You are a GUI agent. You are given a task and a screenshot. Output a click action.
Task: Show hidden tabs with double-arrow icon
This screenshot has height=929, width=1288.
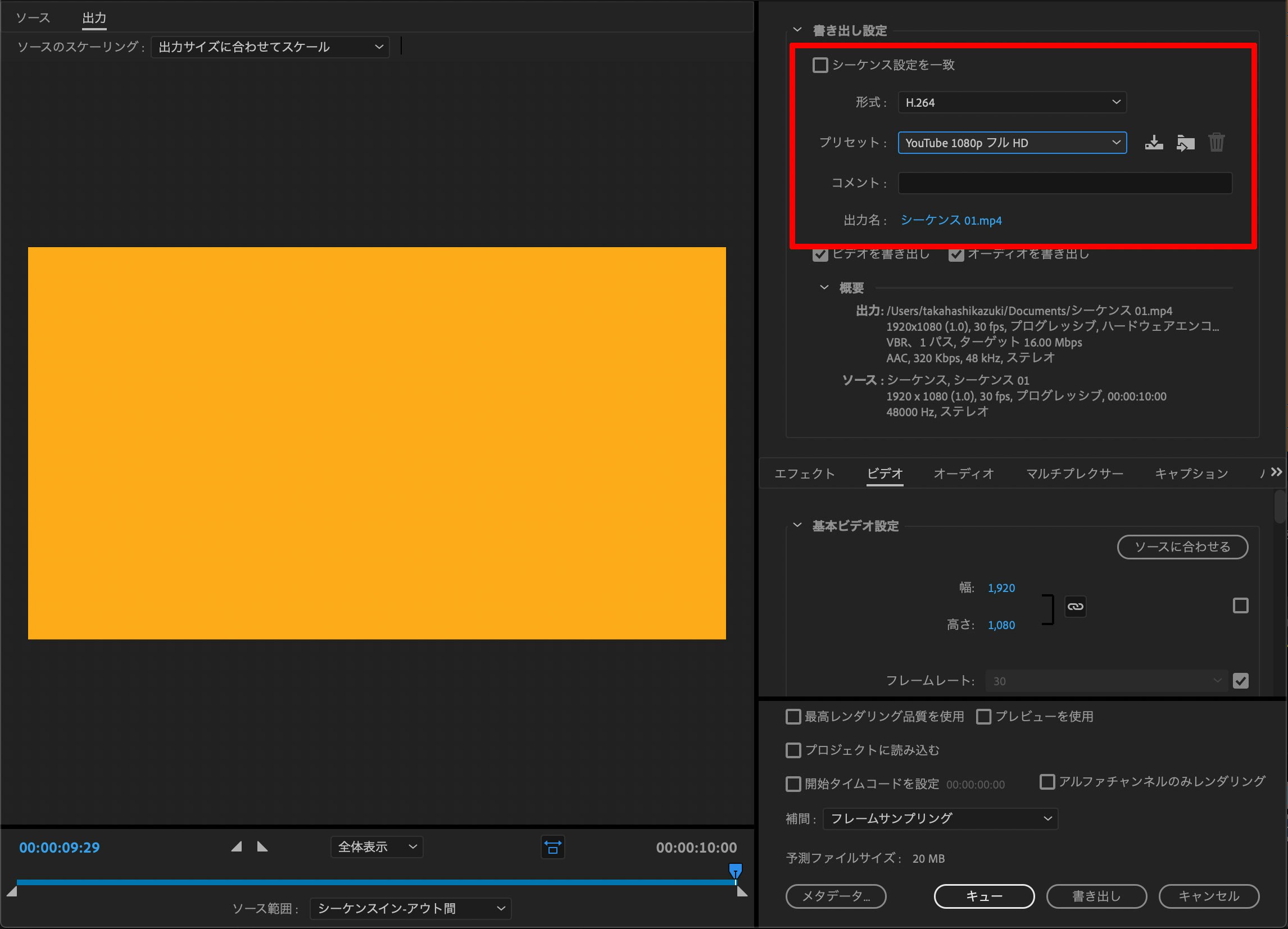(x=1276, y=472)
